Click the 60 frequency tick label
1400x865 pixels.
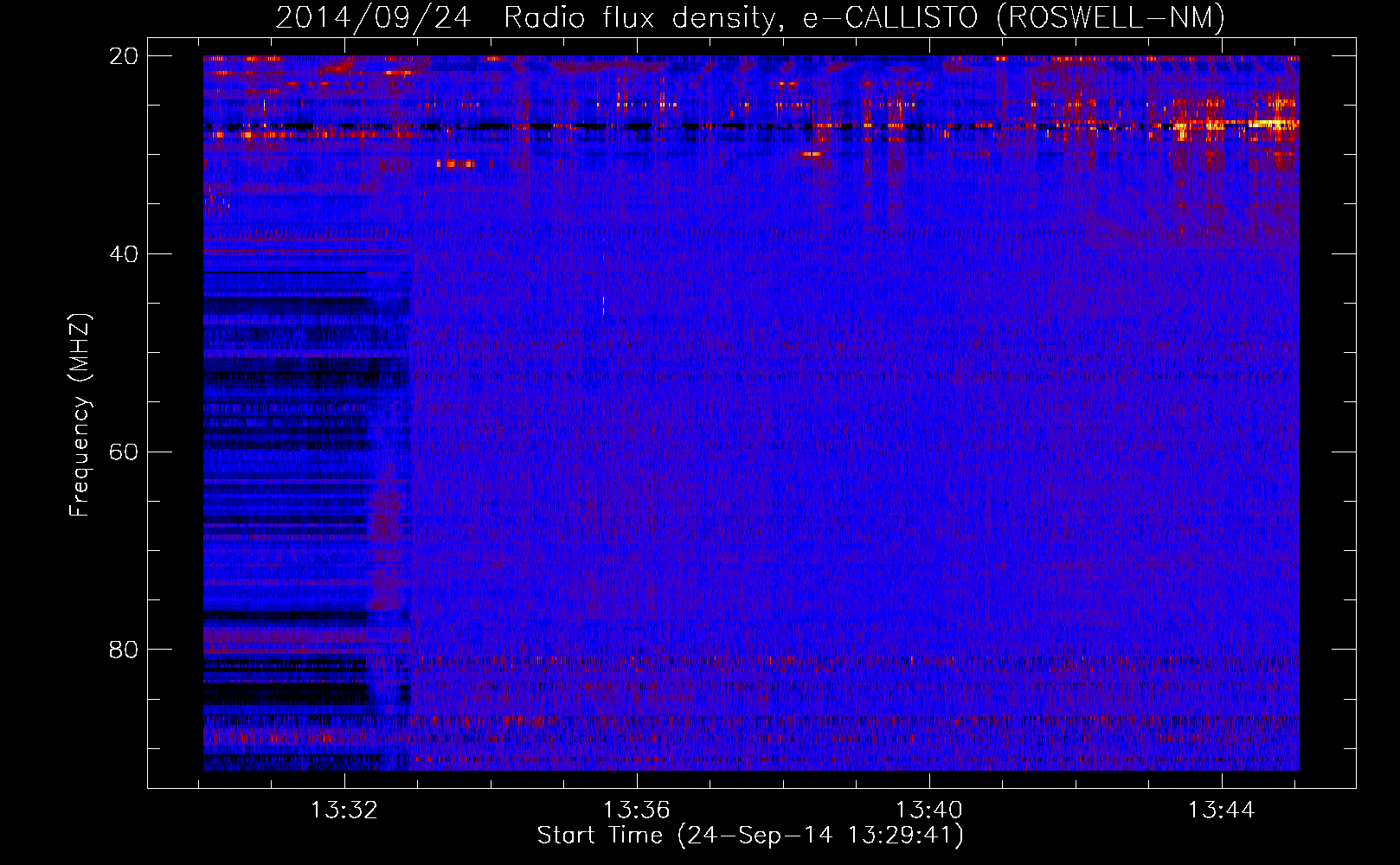124,452
